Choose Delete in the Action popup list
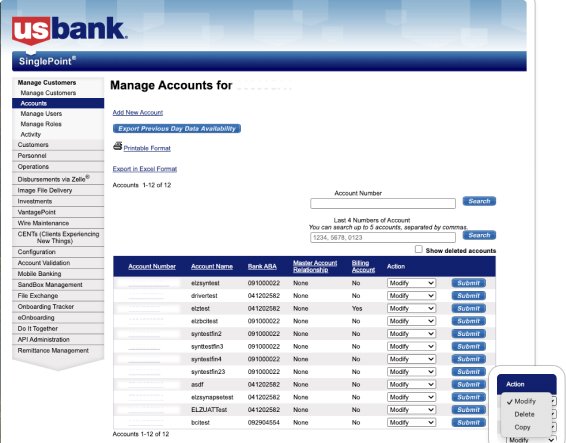The height and width of the screenshot is (443, 566). (x=524, y=414)
